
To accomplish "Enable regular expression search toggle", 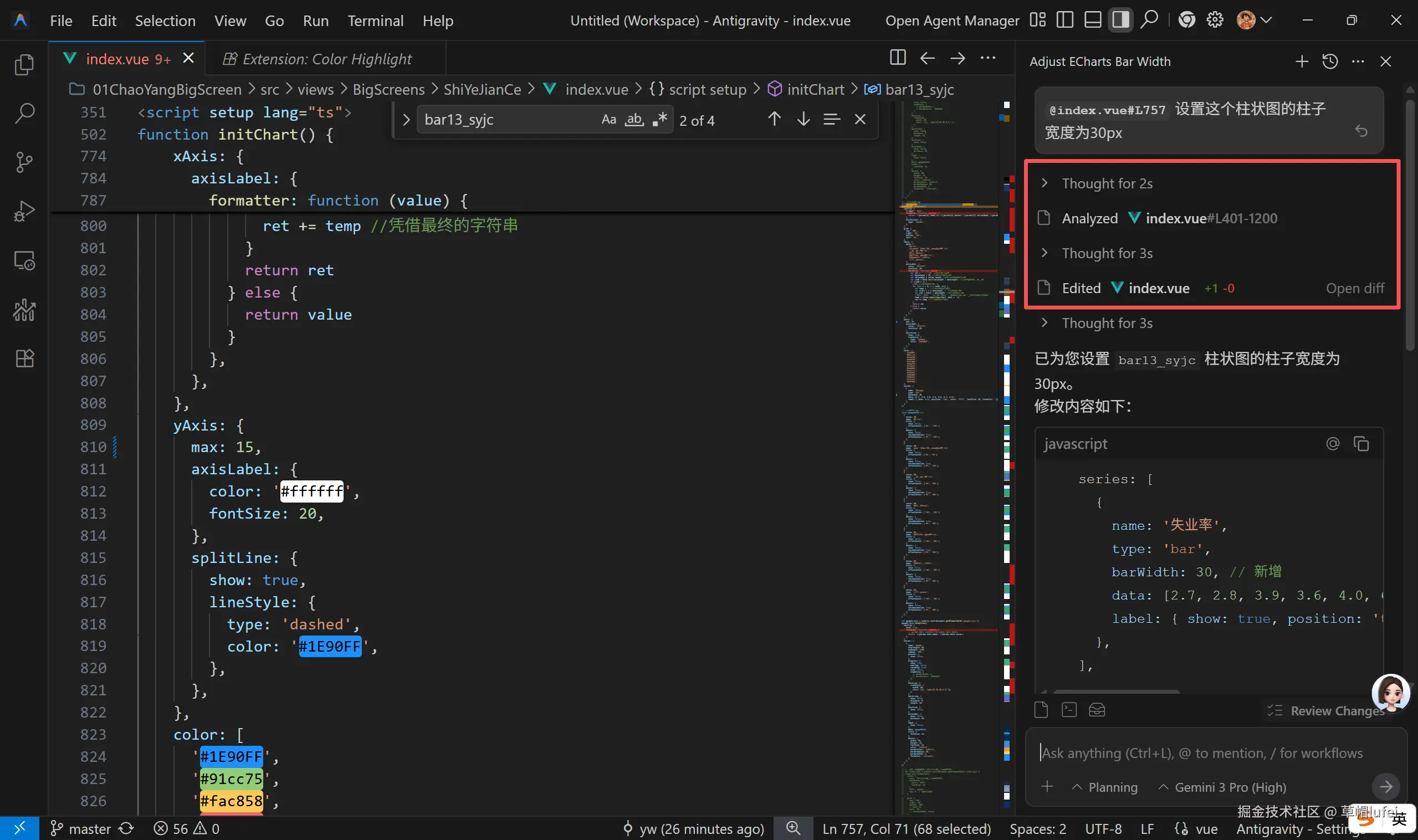I will [x=659, y=120].
